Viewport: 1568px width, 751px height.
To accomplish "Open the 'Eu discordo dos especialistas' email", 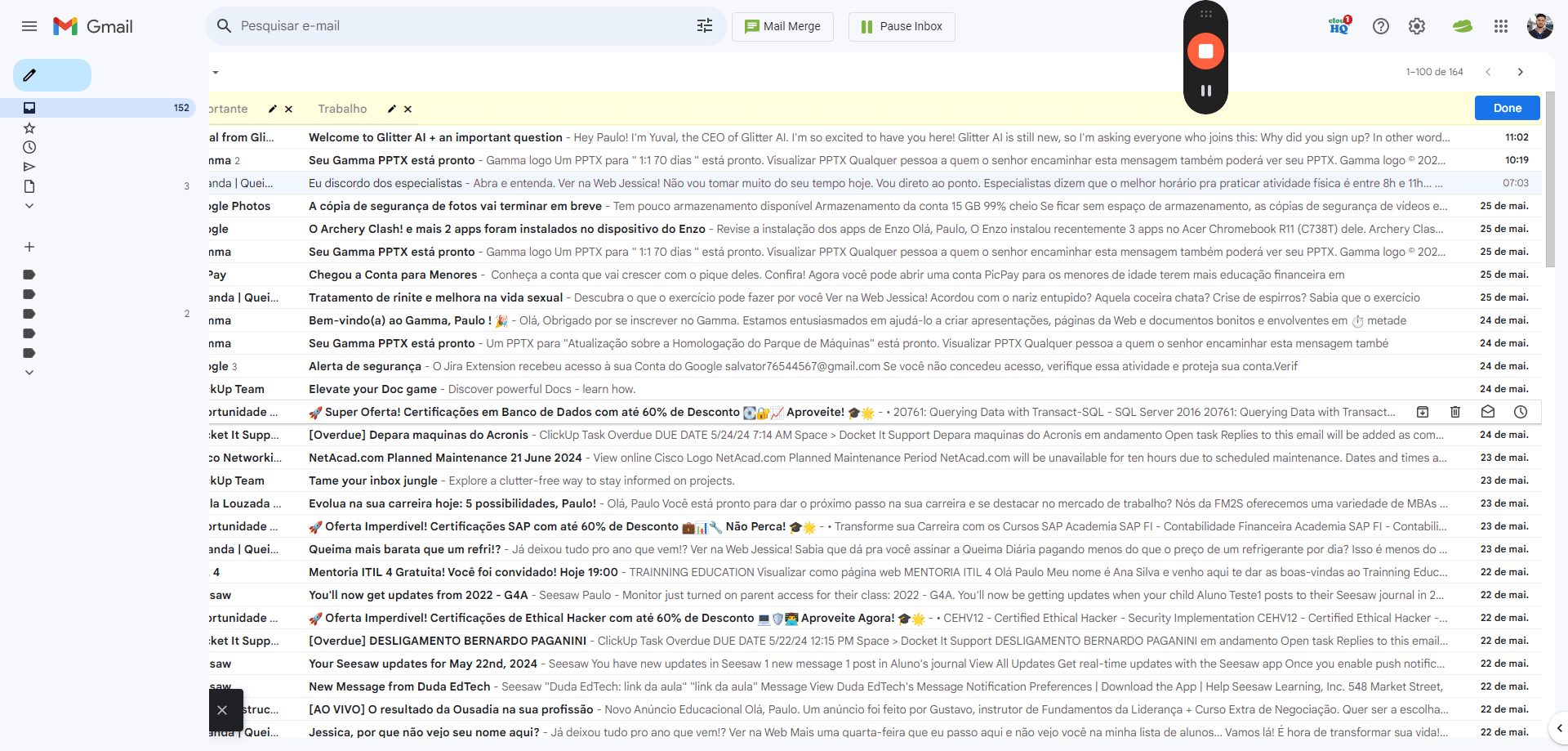I will (875, 183).
